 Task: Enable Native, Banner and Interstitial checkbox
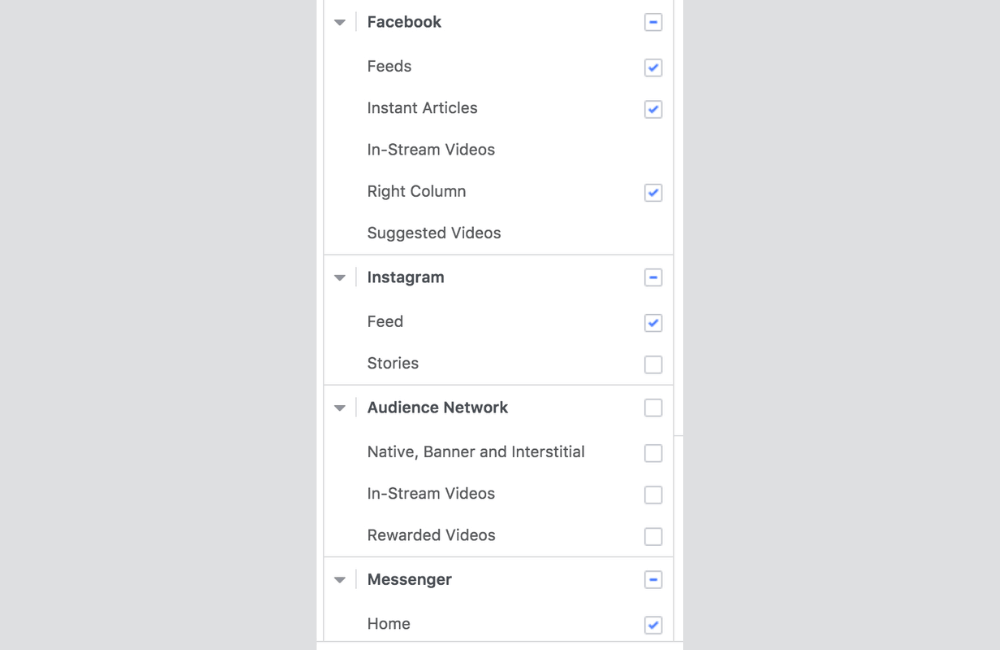click(x=653, y=453)
